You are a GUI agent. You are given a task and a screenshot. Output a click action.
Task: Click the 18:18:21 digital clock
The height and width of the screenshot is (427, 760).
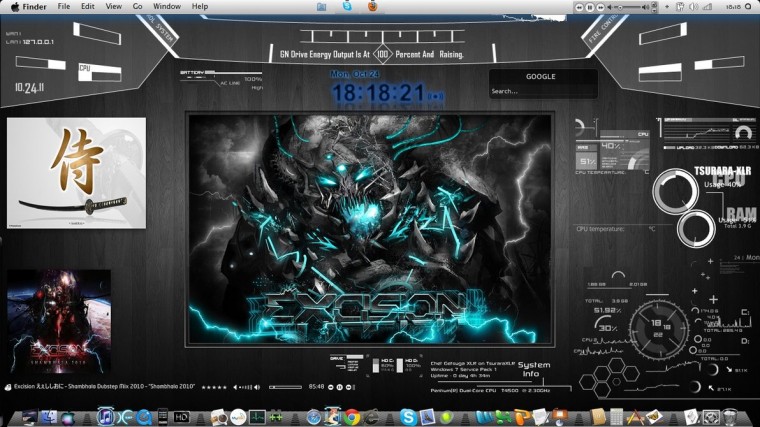pyautogui.click(x=378, y=93)
